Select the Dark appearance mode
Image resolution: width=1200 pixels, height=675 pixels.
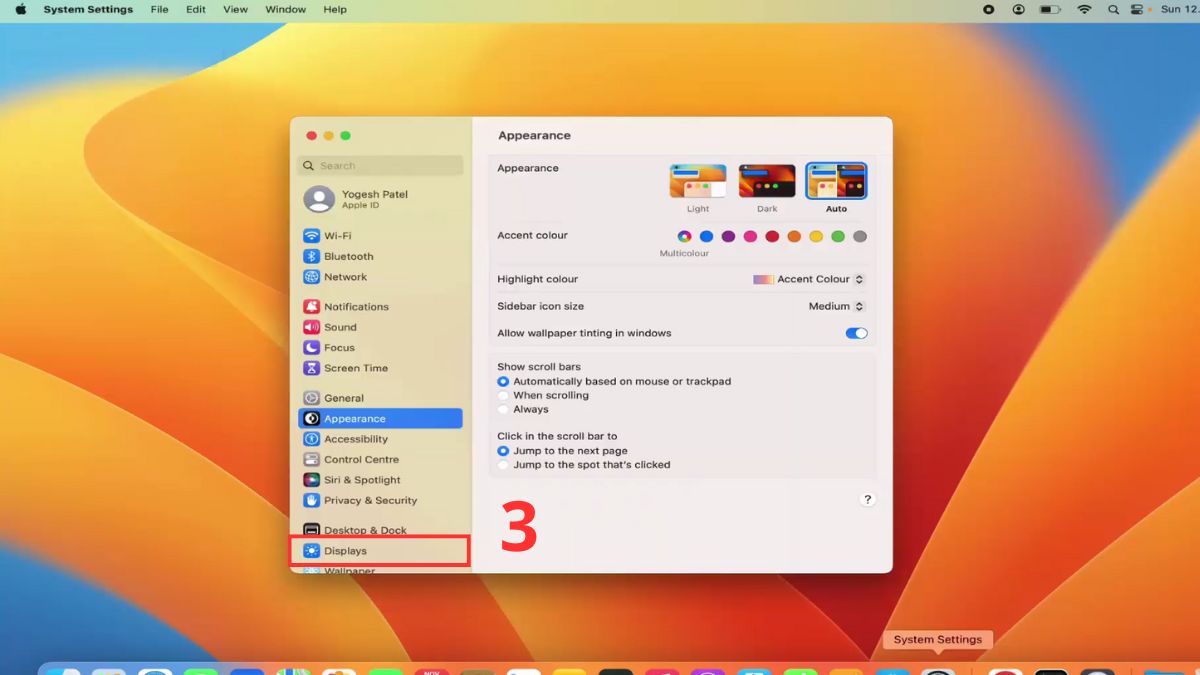[x=767, y=181]
